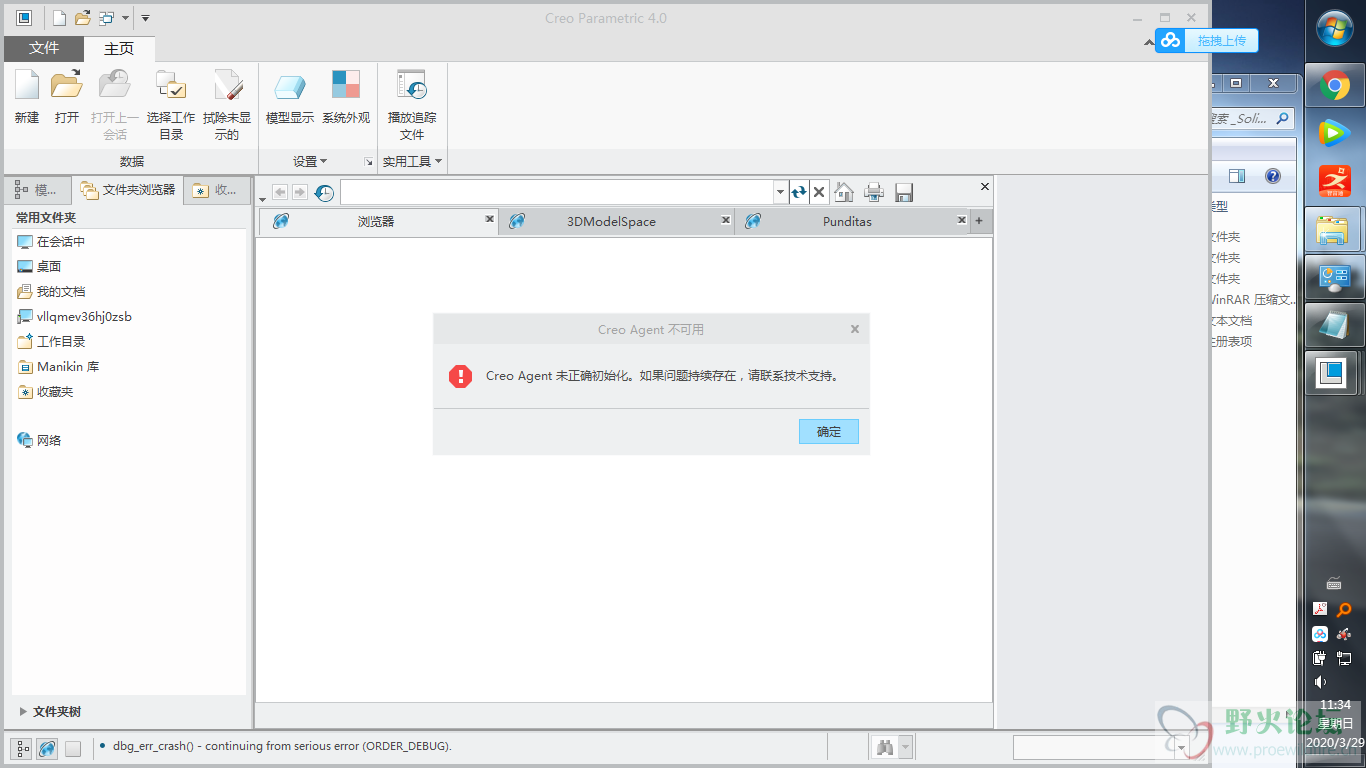Switch to the Favorites (收...) navigator tab
Screen dimensions: 1366x768
coord(215,190)
